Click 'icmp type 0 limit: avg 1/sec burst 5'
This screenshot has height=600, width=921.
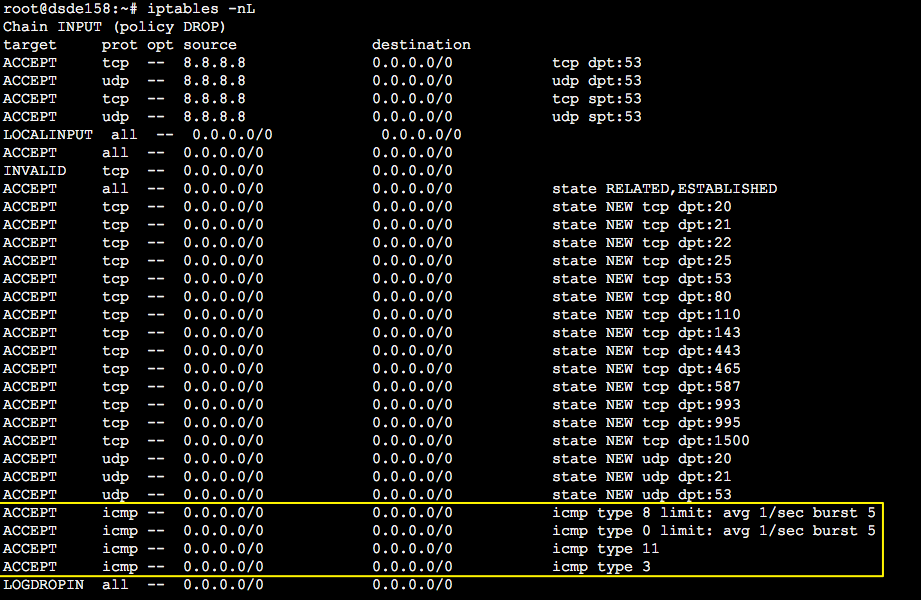pyautogui.click(x=714, y=531)
